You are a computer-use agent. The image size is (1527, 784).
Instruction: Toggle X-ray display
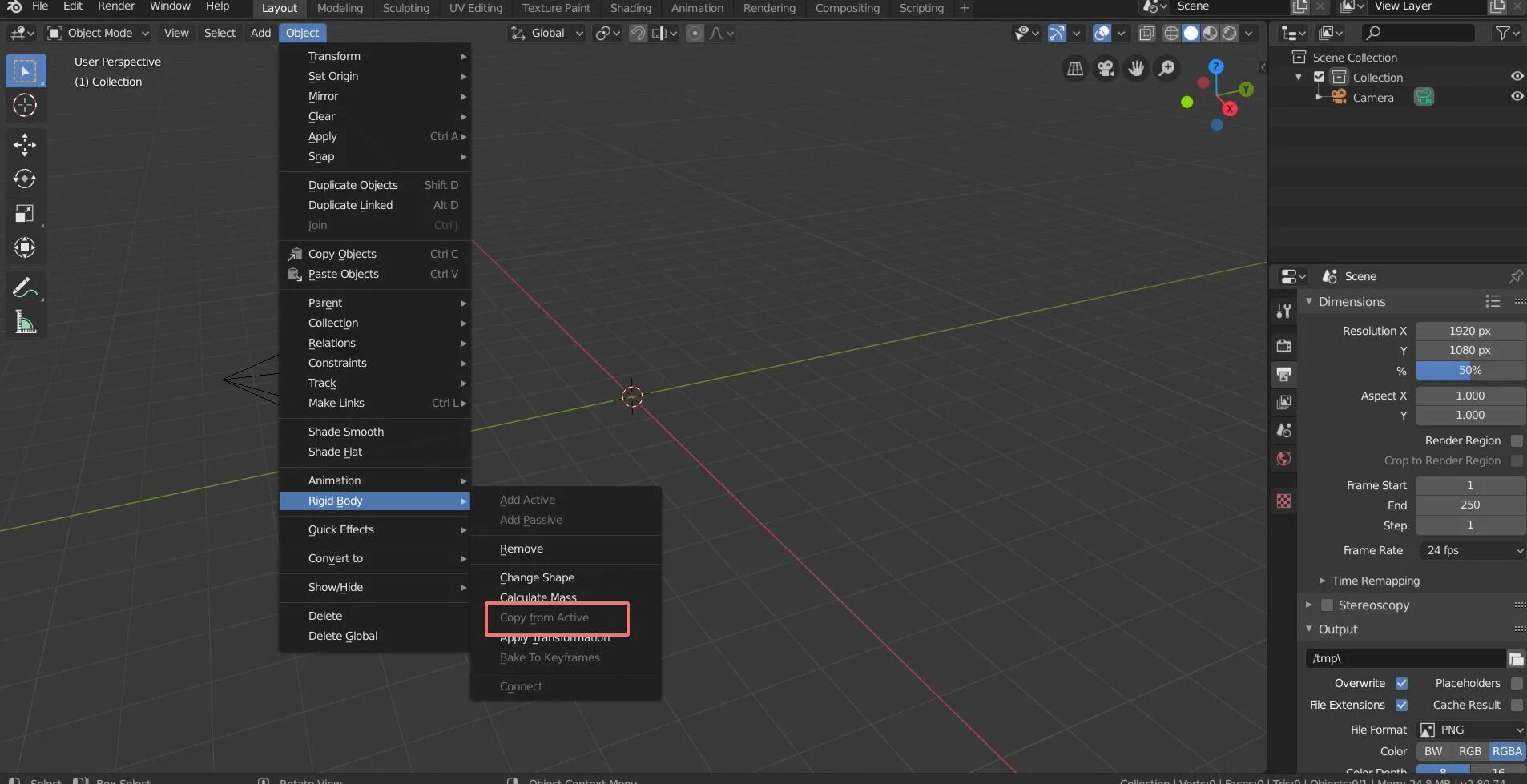point(1146,33)
